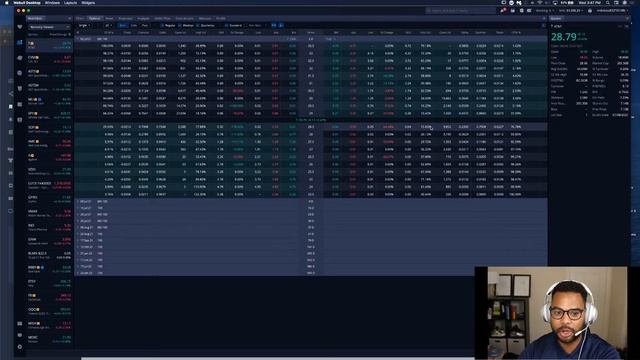Select the Quotes panel tab
Viewport: 640px width, 360px height.
[556, 18]
